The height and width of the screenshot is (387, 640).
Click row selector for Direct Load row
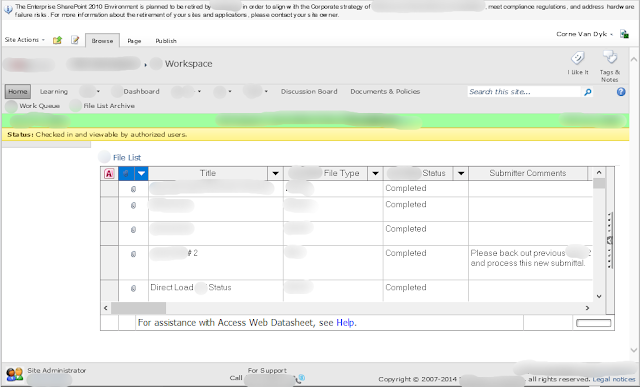109,291
